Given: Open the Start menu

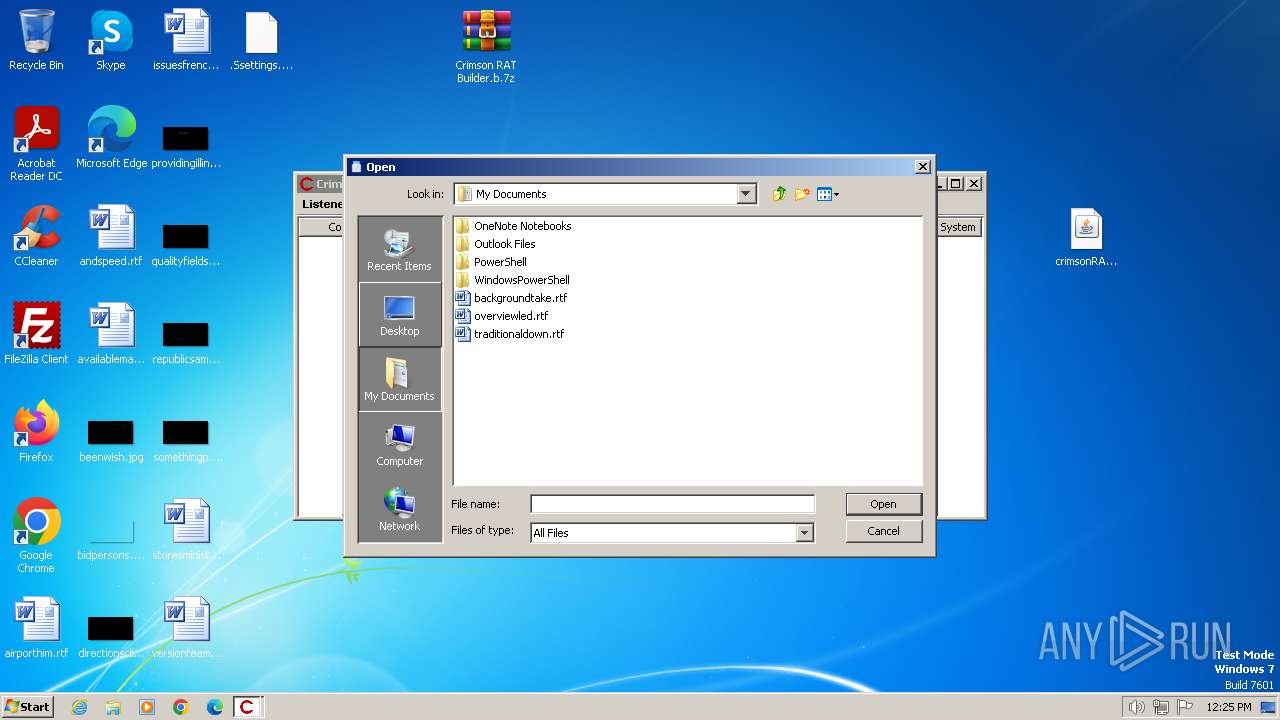Looking at the screenshot, I should pyautogui.click(x=27, y=706).
